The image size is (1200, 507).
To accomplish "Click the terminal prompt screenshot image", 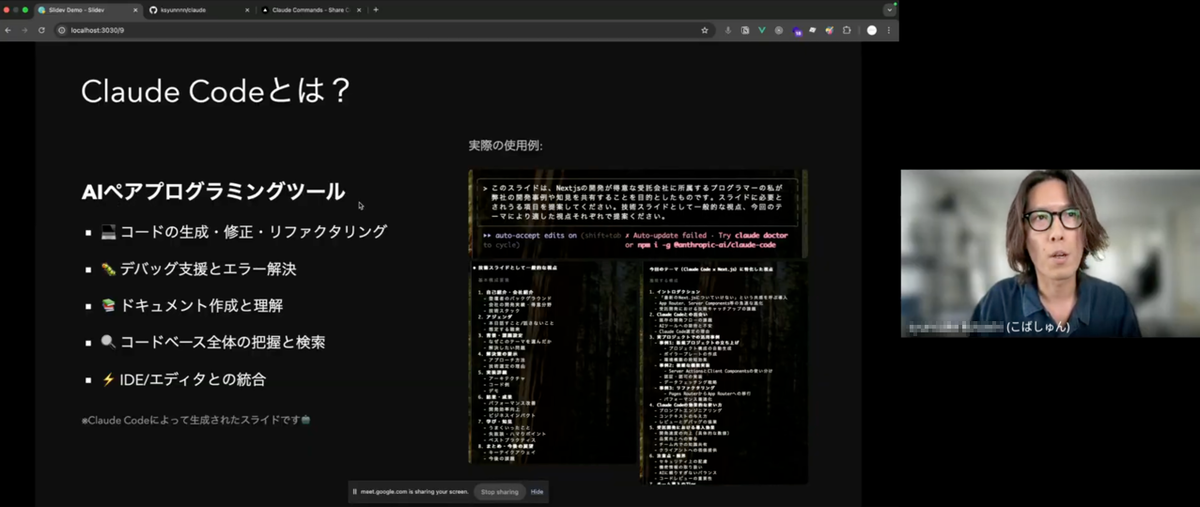I will click(637, 215).
